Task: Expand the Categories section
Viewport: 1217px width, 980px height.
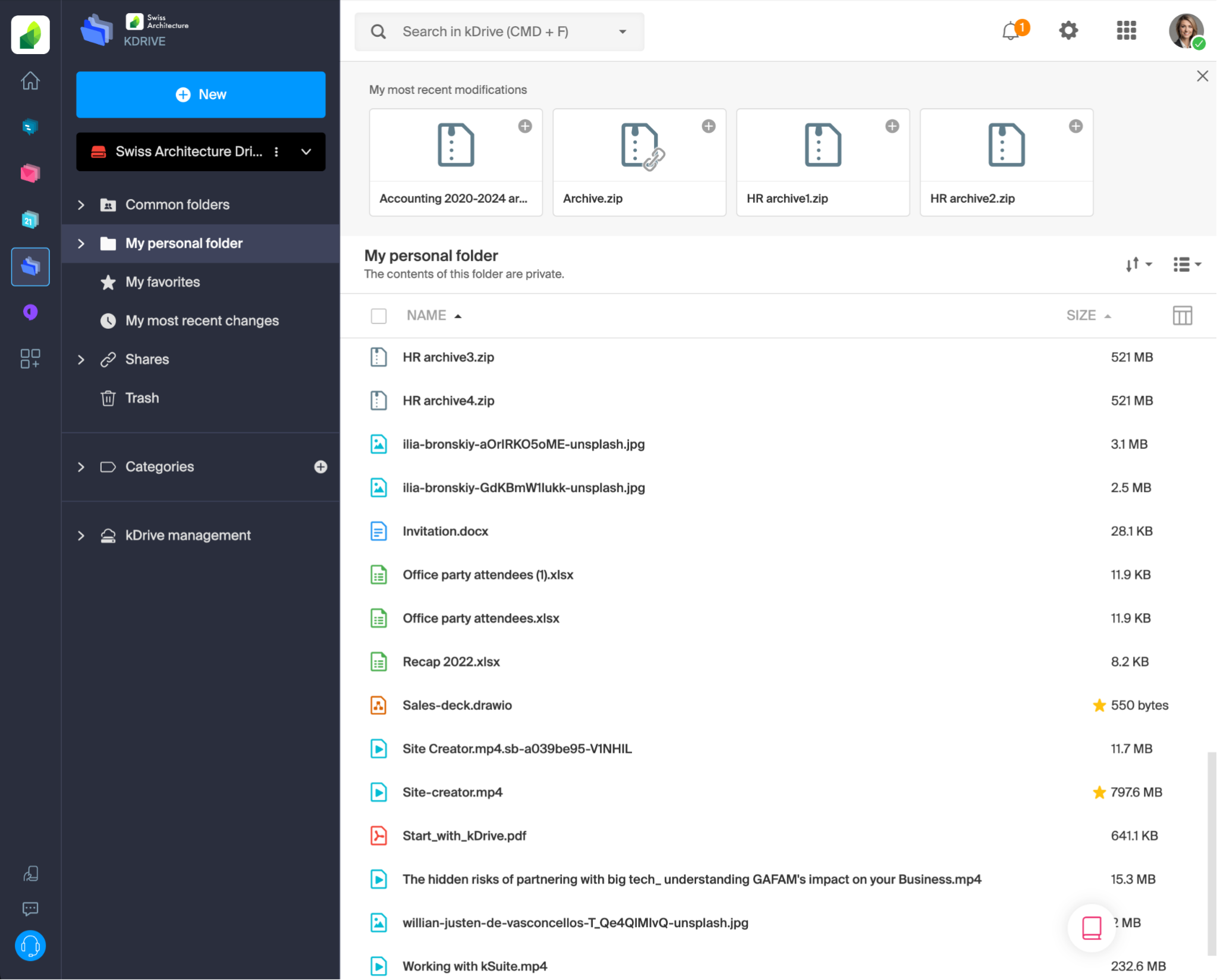Action: point(81,467)
